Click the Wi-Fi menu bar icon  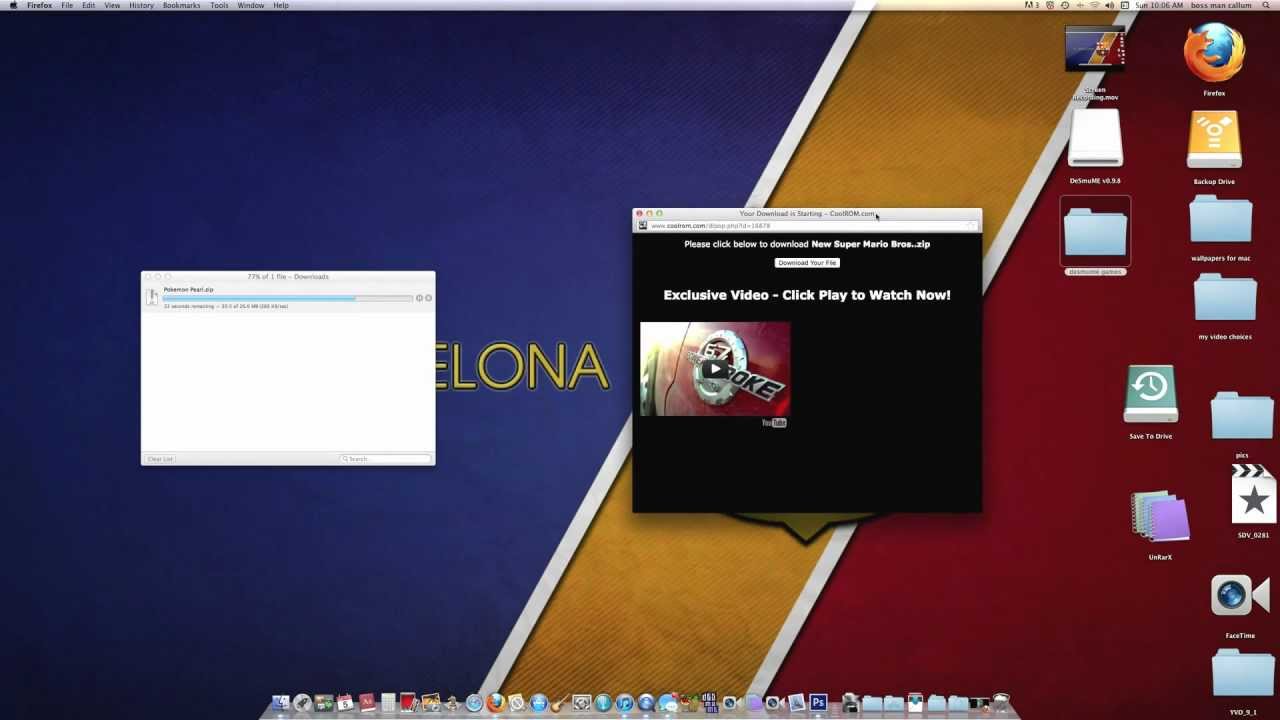1094,5
